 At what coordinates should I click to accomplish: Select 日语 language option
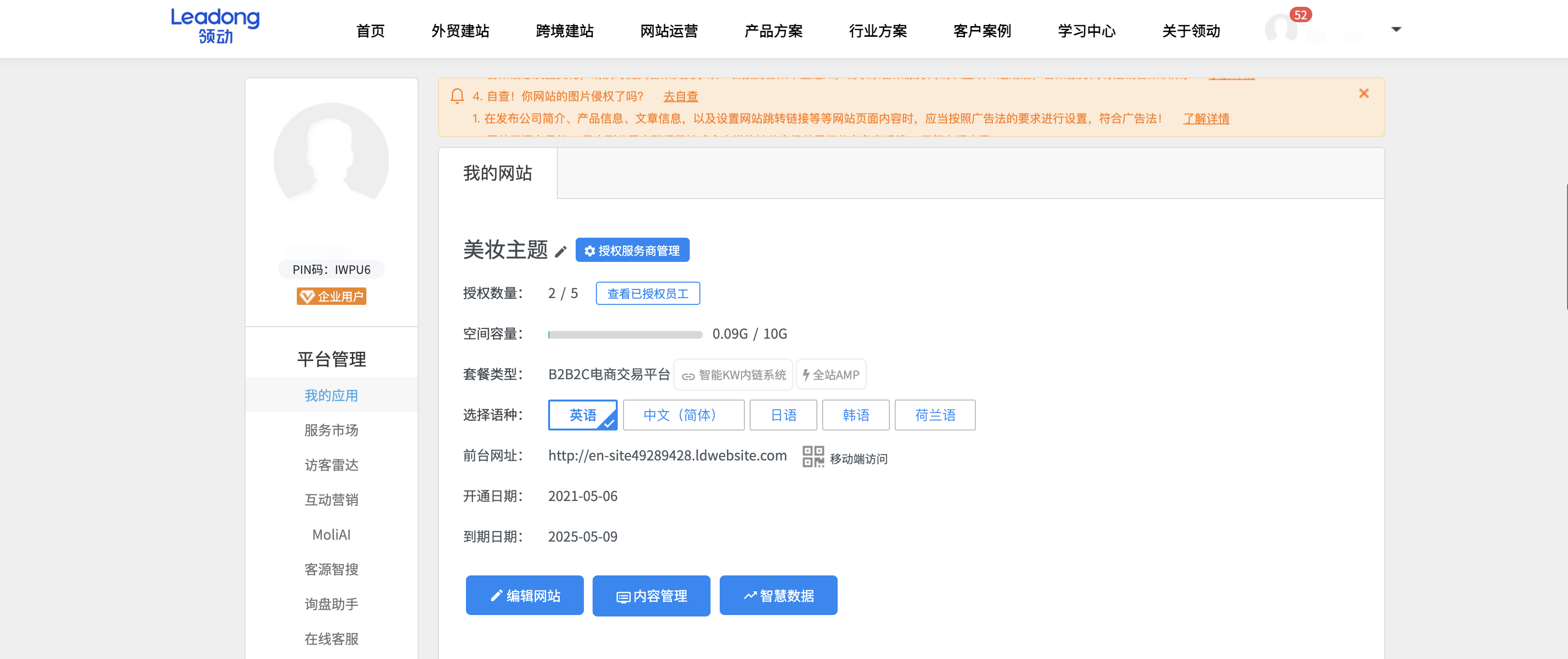point(784,415)
